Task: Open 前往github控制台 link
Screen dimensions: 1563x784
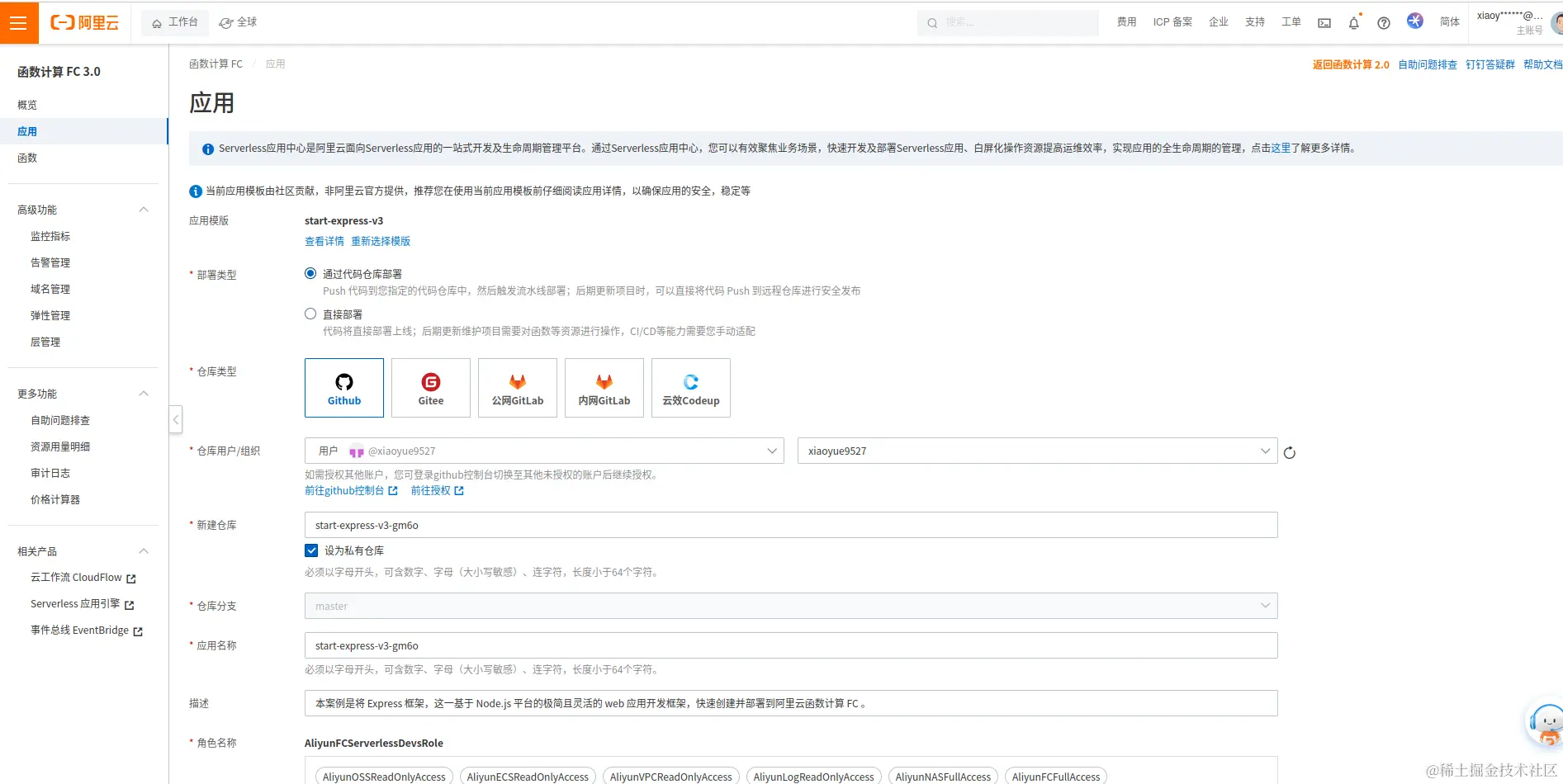Action: pyautogui.click(x=345, y=489)
